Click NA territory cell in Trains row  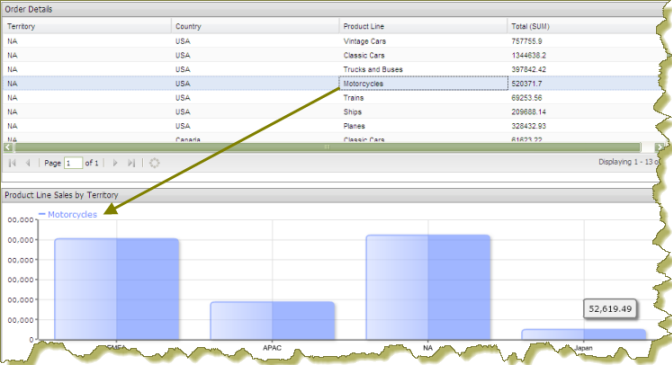click(x=12, y=98)
